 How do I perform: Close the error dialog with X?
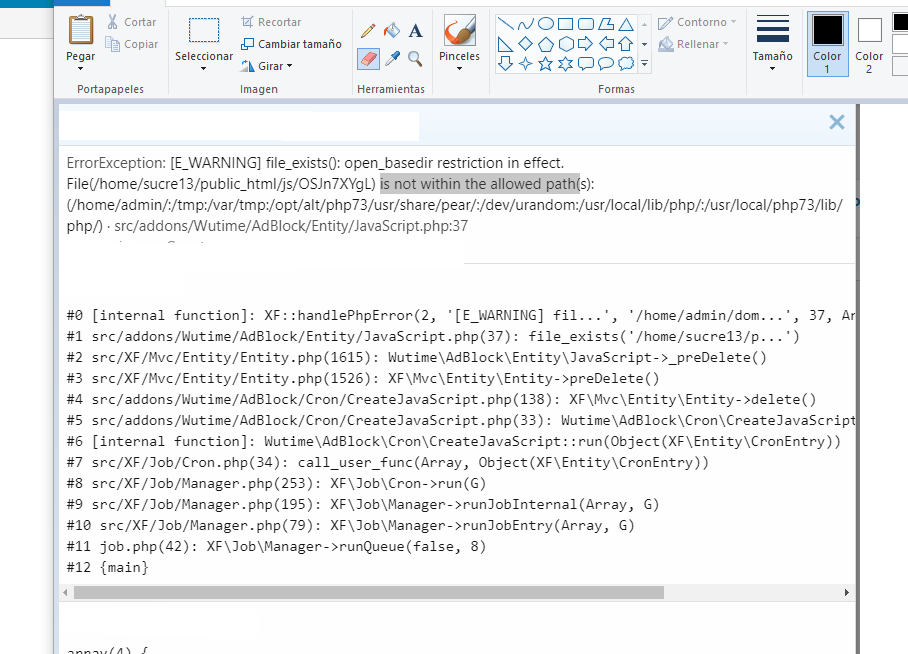837,122
